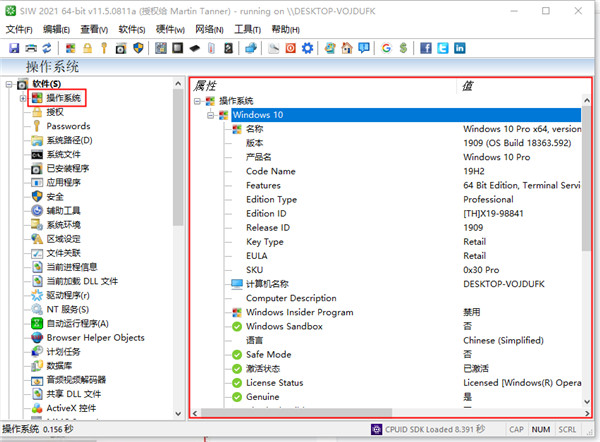Viewport: 600px width, 442px height.
Task: Collapse 操作系统 node in the properties panel
Action: click(197, 101)
